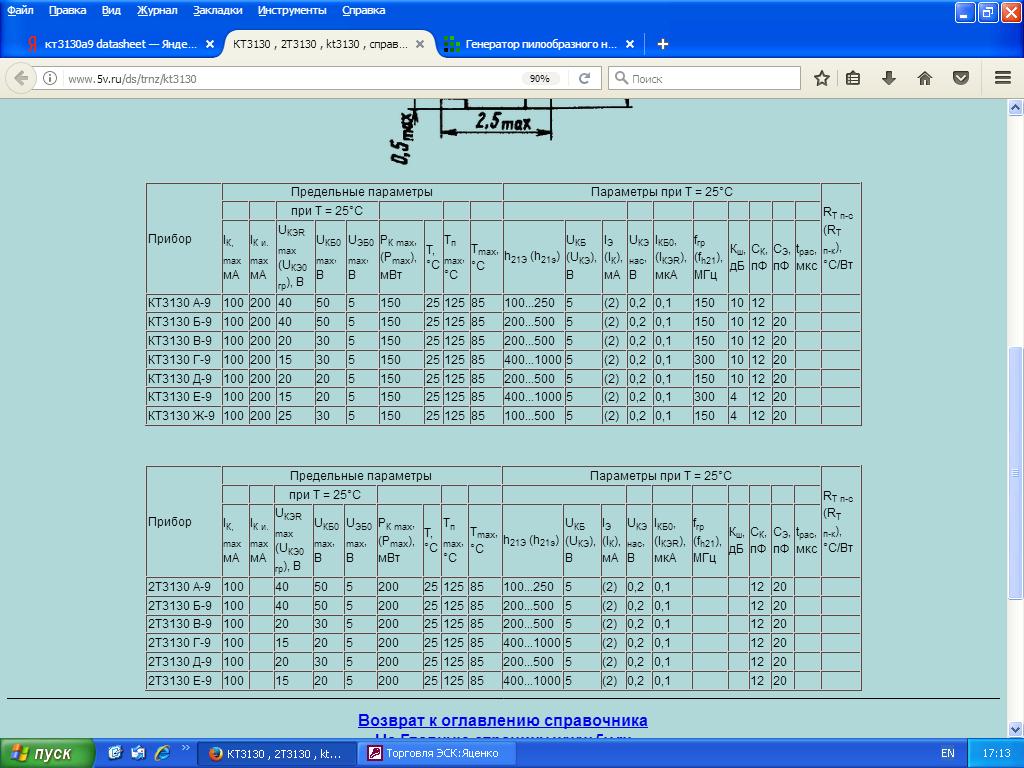Expand the quick launch chevron
1024x768 pixels.
185,748
